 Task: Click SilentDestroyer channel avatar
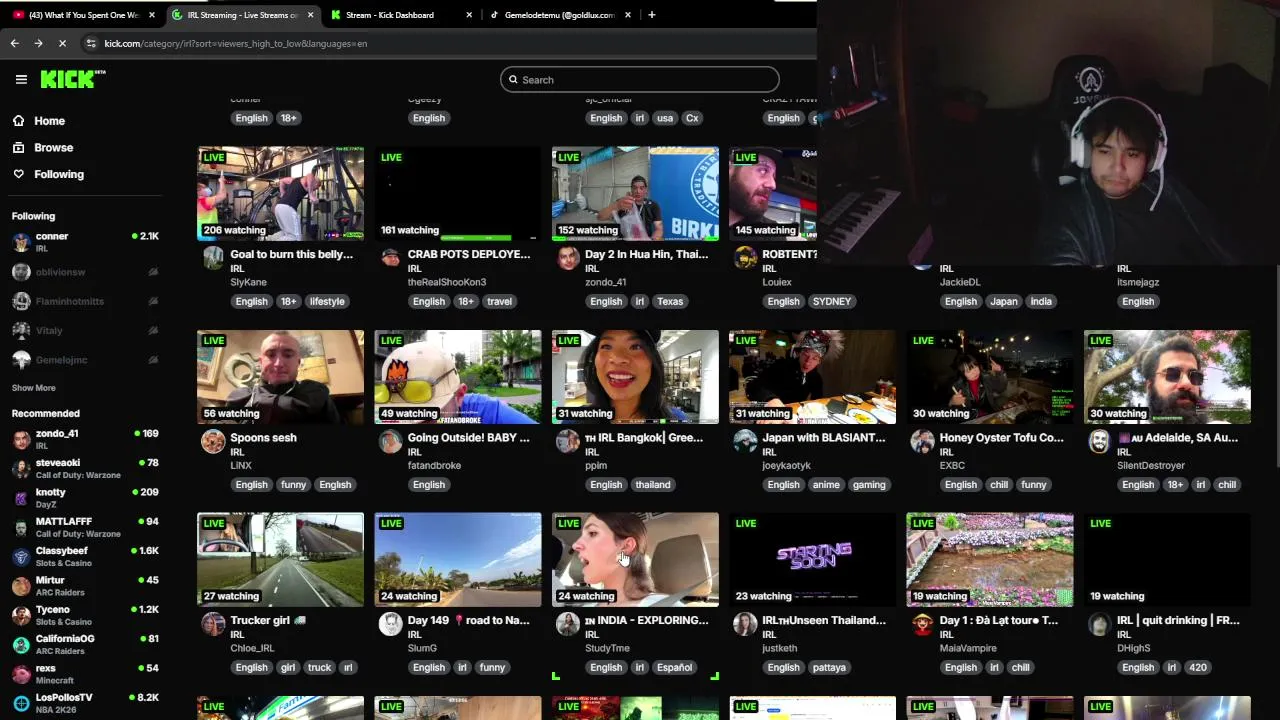pos(1099,441)
